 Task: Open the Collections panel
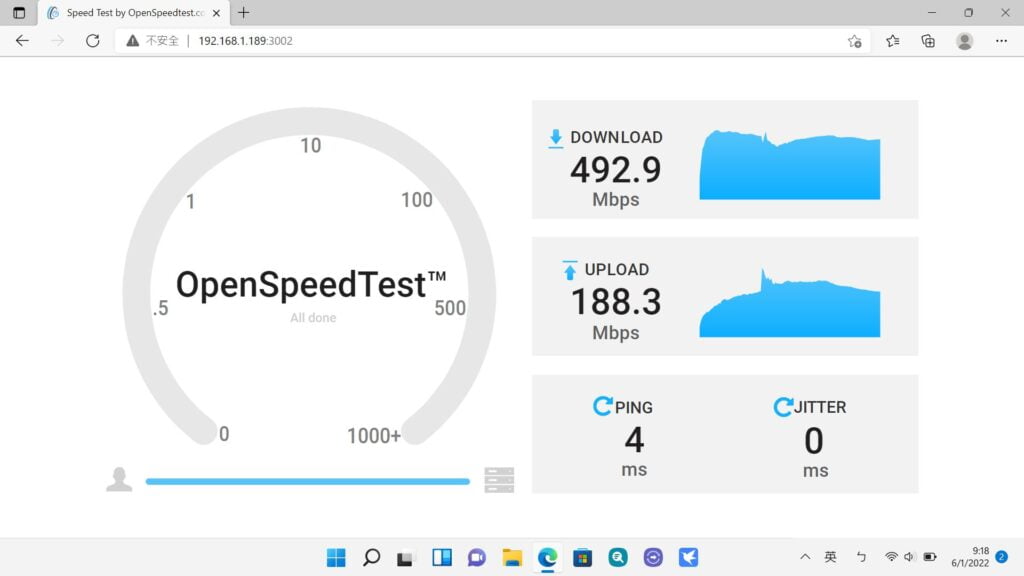pos(928,41)
